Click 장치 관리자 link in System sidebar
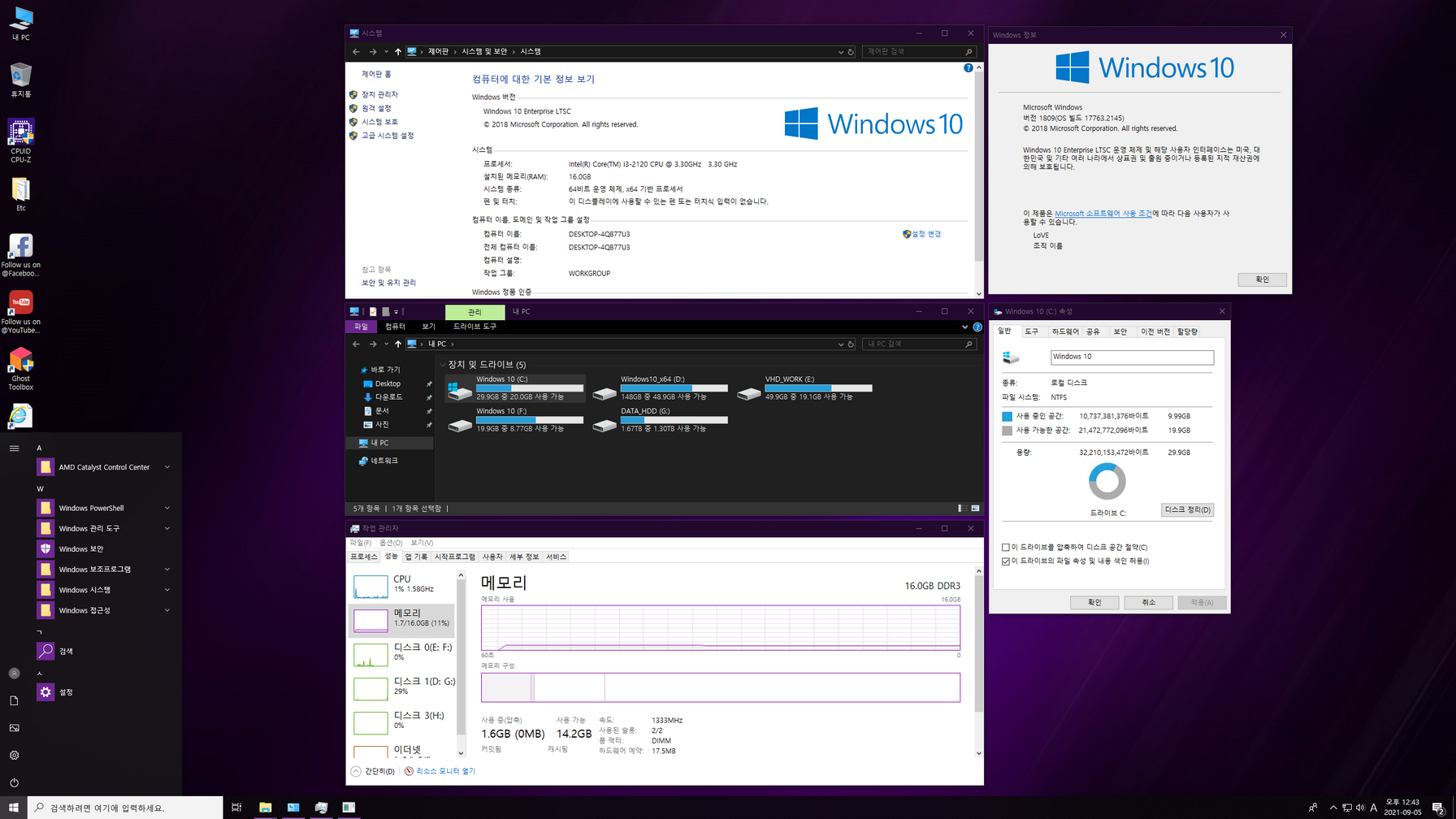The image size is (1456, 819). (x=379, y=95)
